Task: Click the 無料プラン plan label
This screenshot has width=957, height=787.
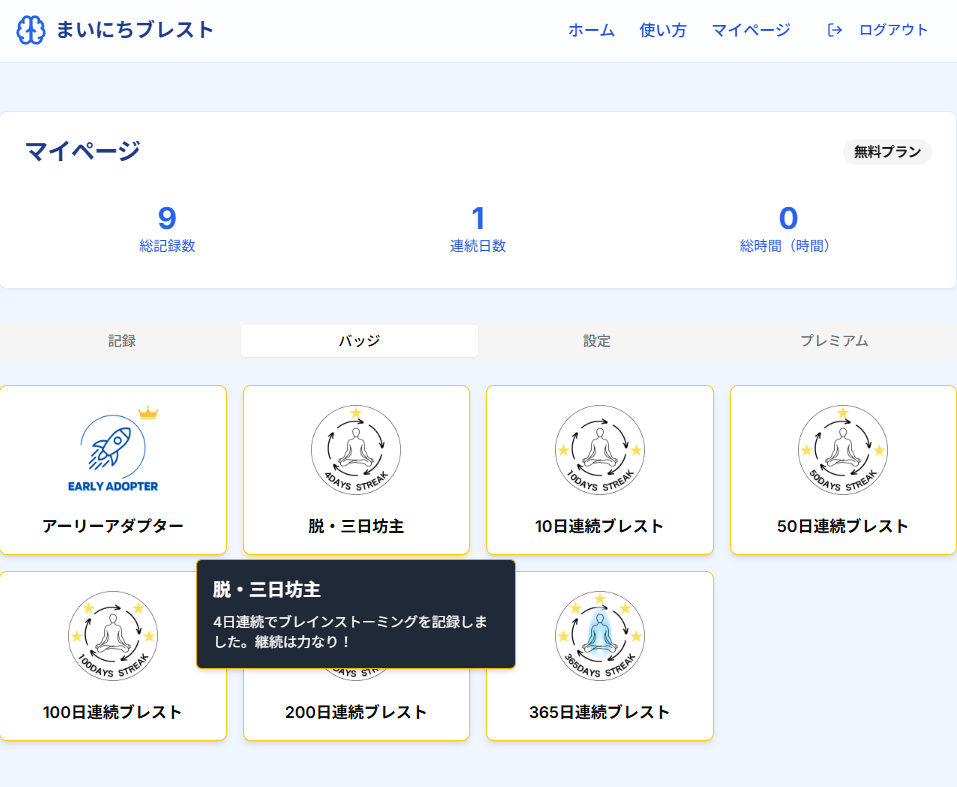Action: click(887, 152)
